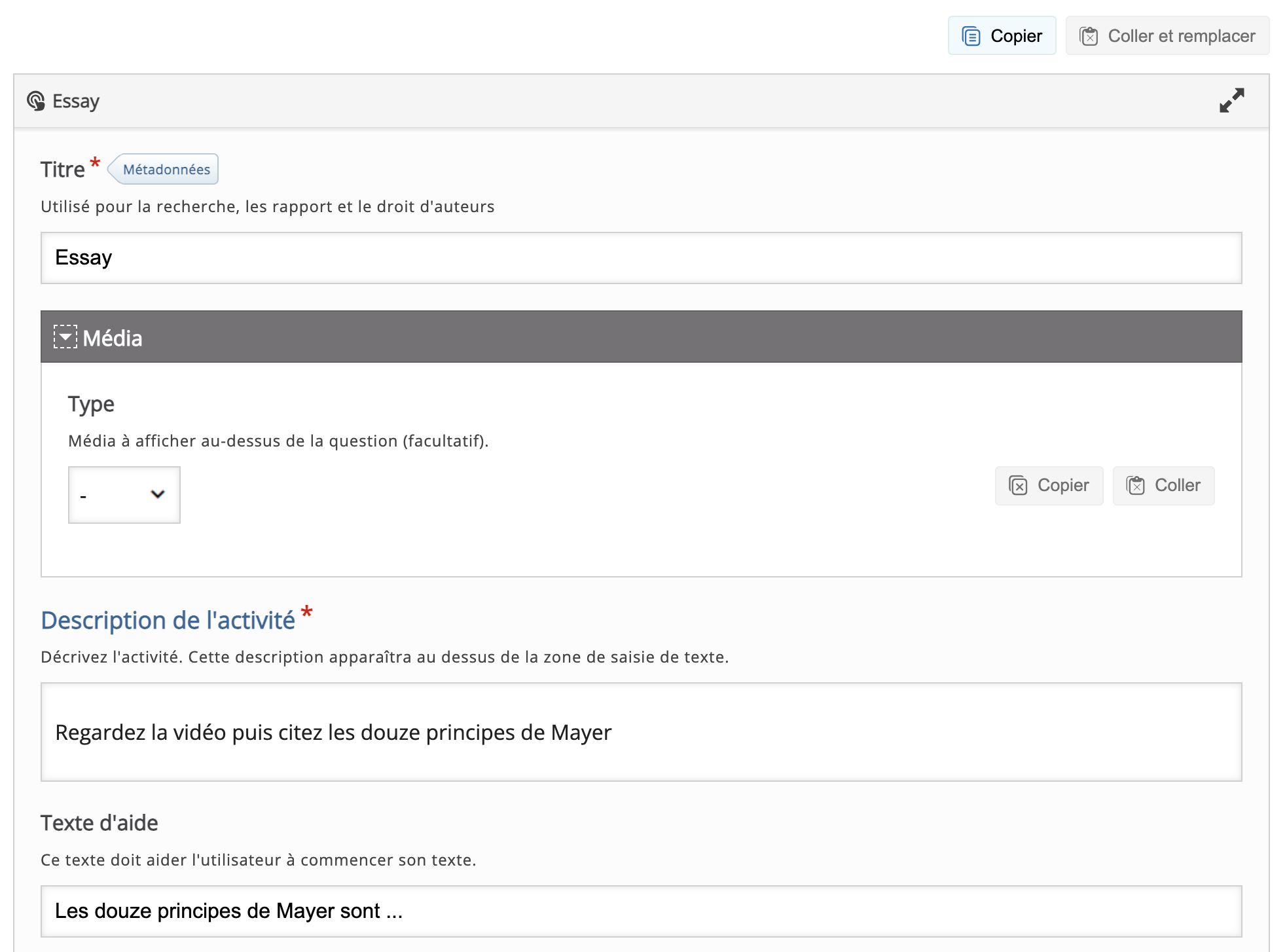The width and height of the screenshot is (1287, 952).
Task: Open the Métadonnées tag button
Action: [x=165, y=170]
